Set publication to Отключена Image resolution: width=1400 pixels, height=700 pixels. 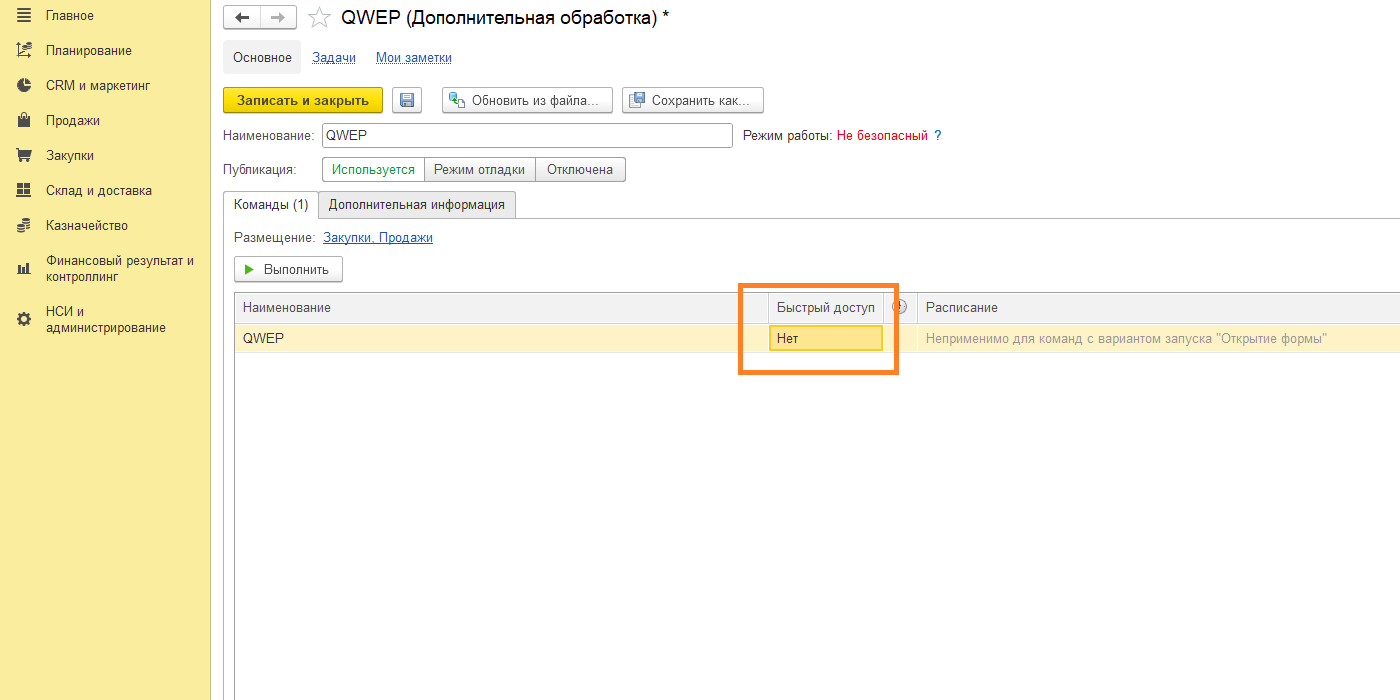point(580,170)
